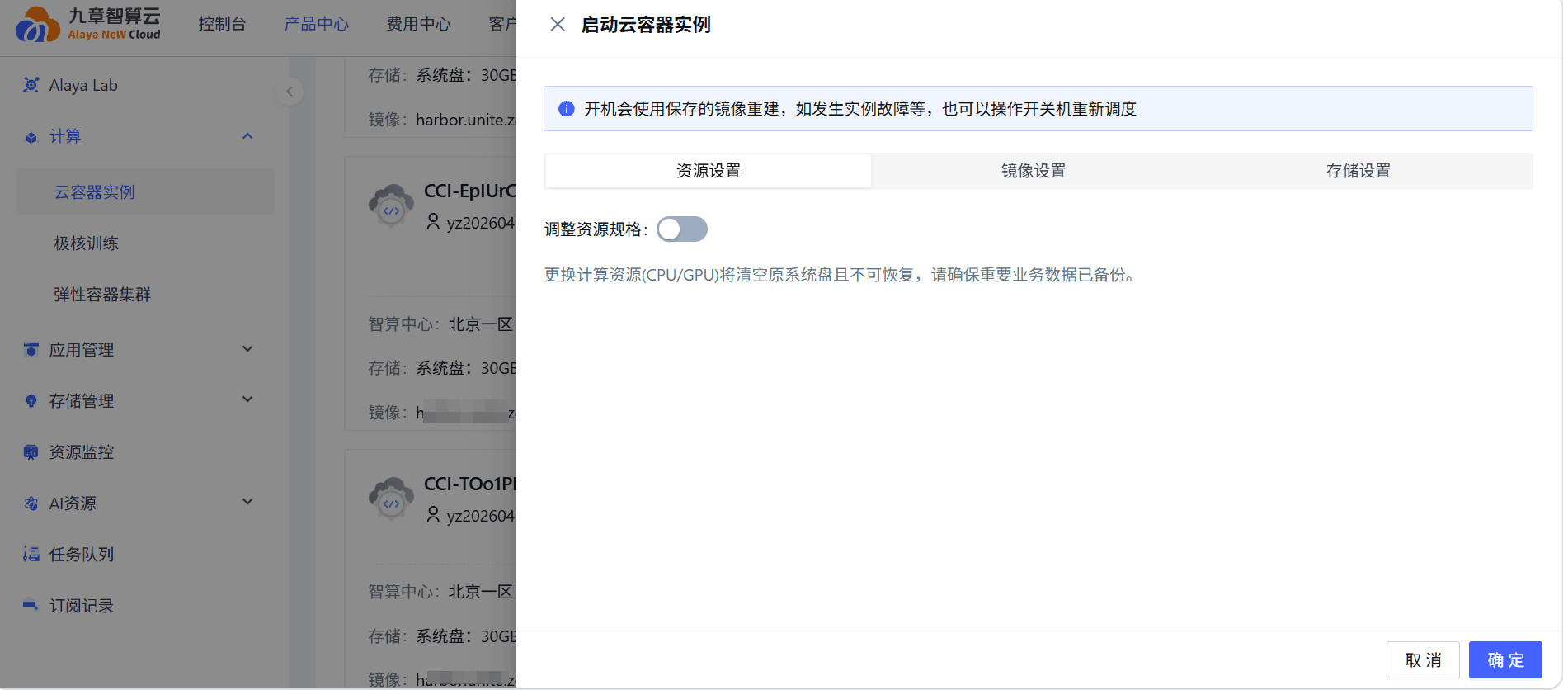Expand the 存储管理 section chevron
This screenshot has width=1568, height=690.
(x=247, y=399)
